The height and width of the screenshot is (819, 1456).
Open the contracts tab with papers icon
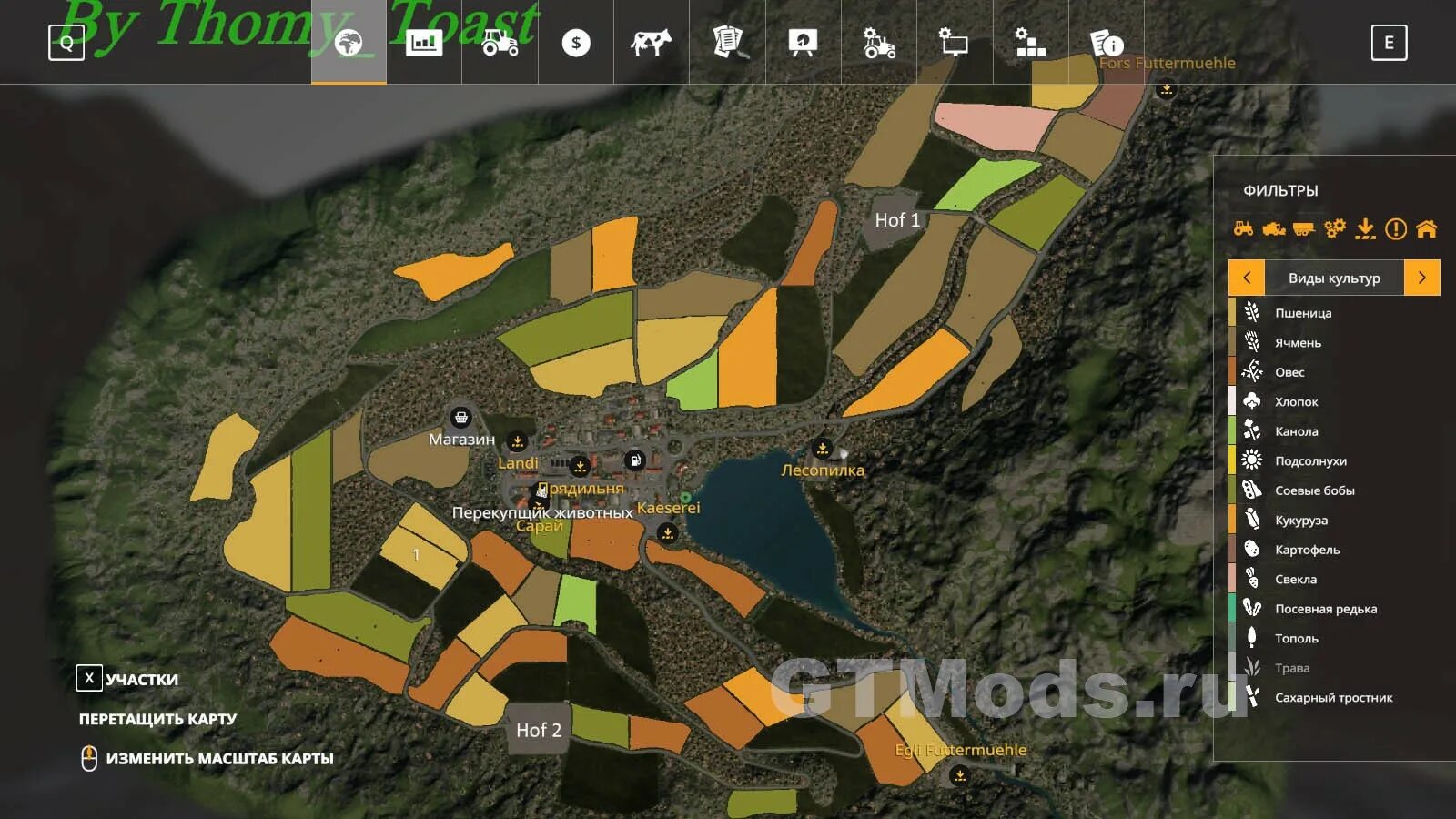tap(727, 43)
